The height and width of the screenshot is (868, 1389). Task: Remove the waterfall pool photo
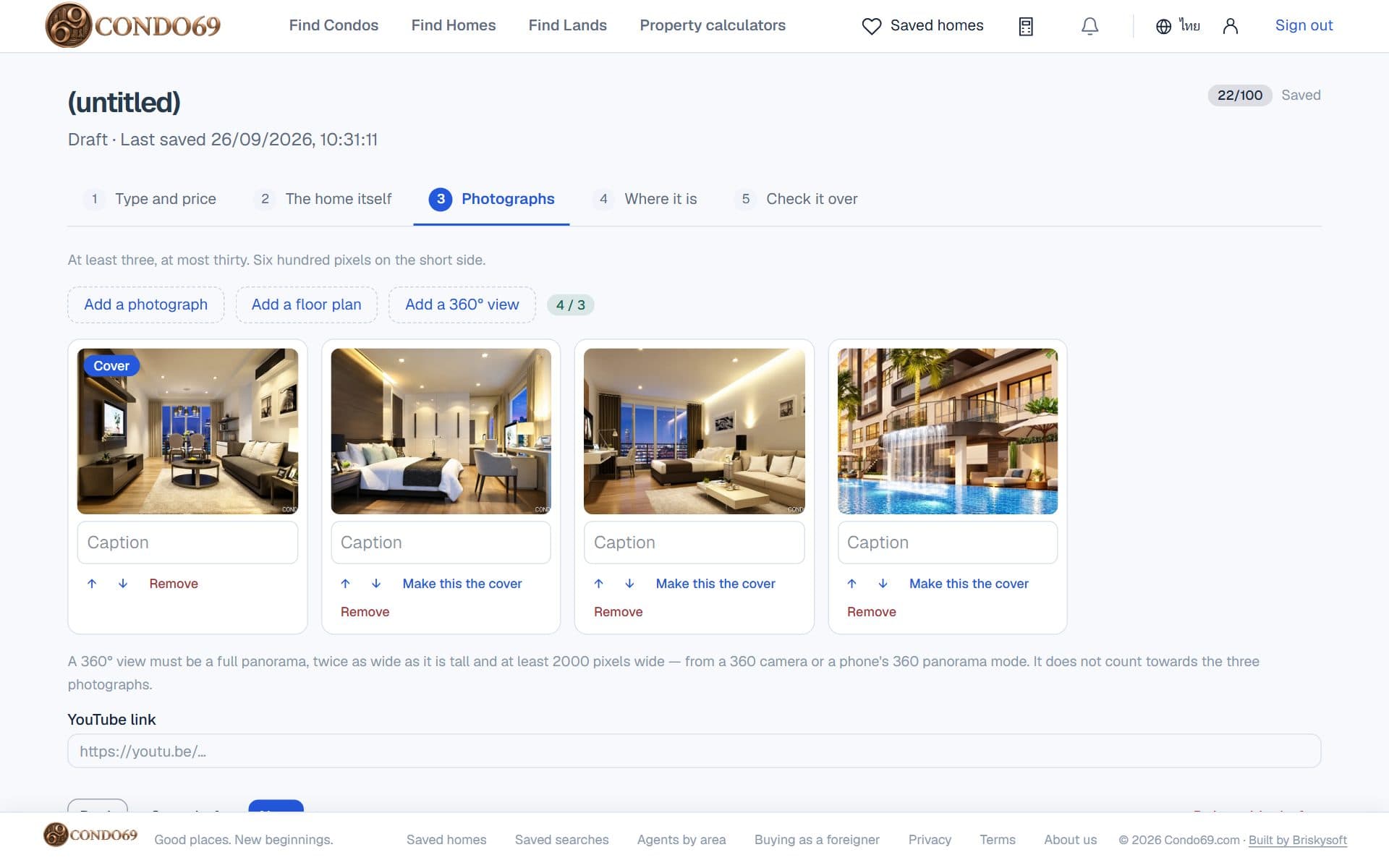click(872, 612)
